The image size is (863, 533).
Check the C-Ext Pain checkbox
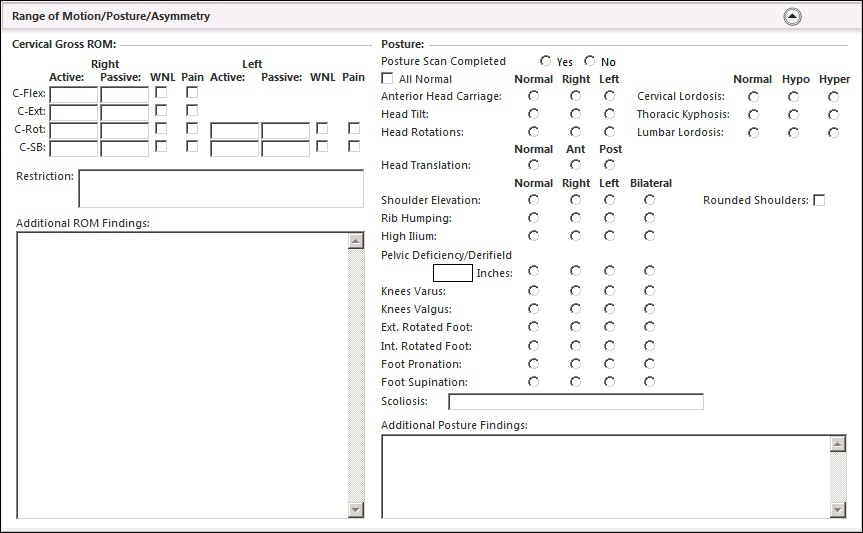tap(192, 111)
